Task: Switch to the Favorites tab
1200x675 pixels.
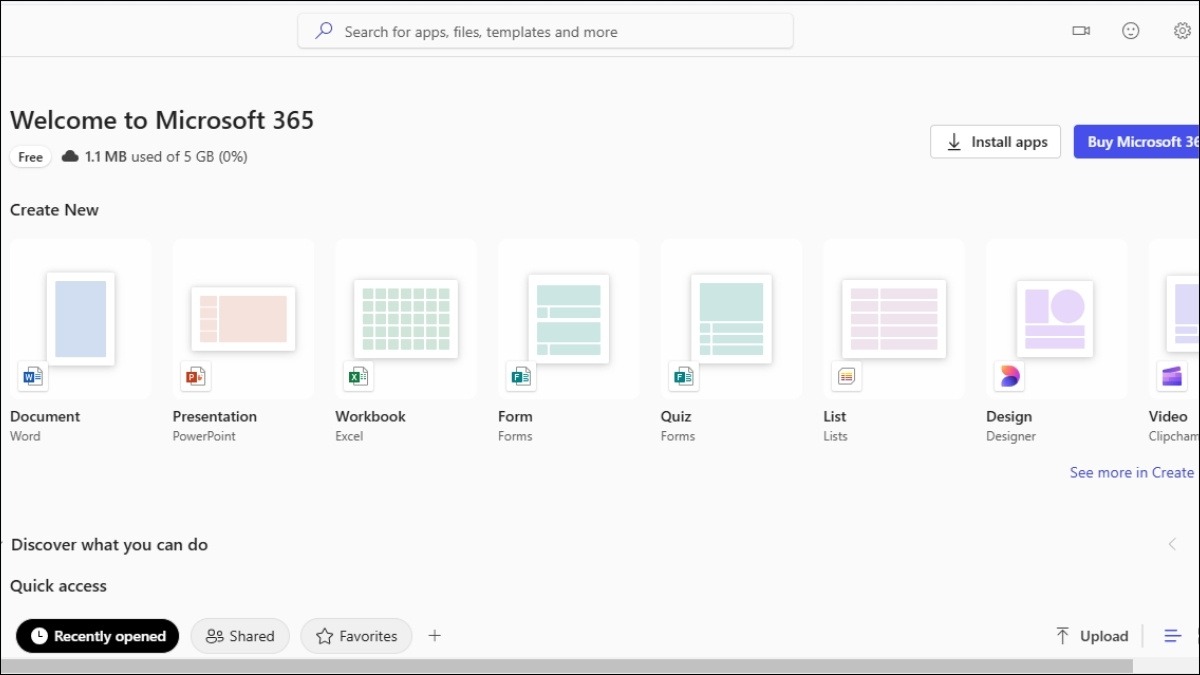Action: 356,636
